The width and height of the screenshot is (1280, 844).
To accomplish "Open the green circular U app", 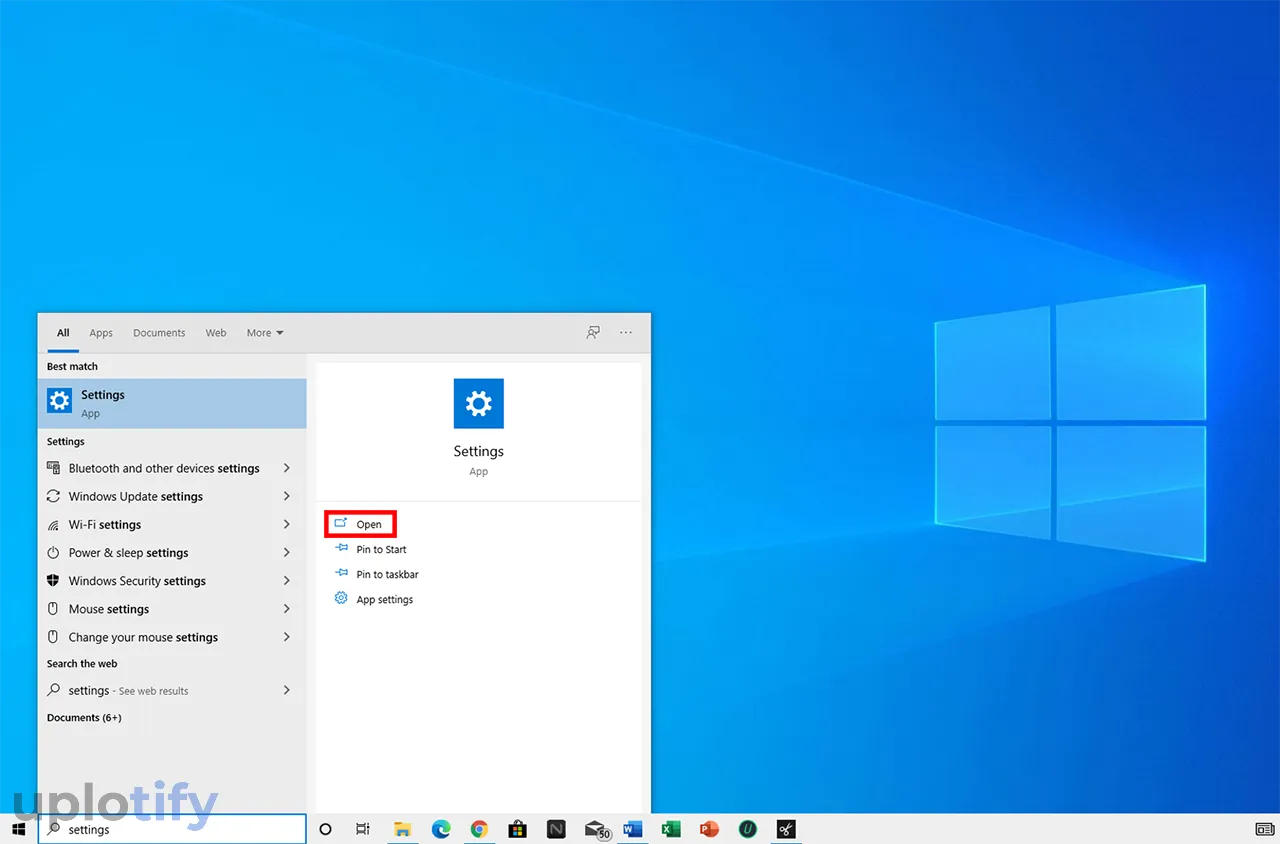I will [747, 829].
